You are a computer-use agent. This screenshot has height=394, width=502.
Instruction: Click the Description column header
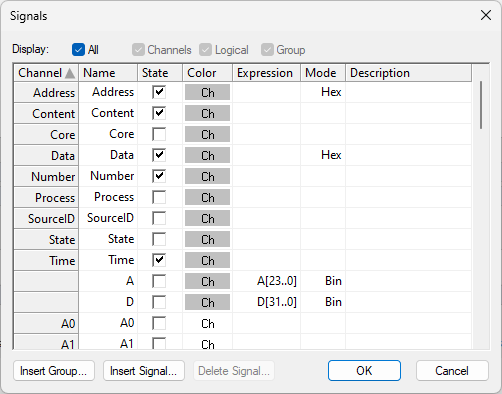pos(409,73)
